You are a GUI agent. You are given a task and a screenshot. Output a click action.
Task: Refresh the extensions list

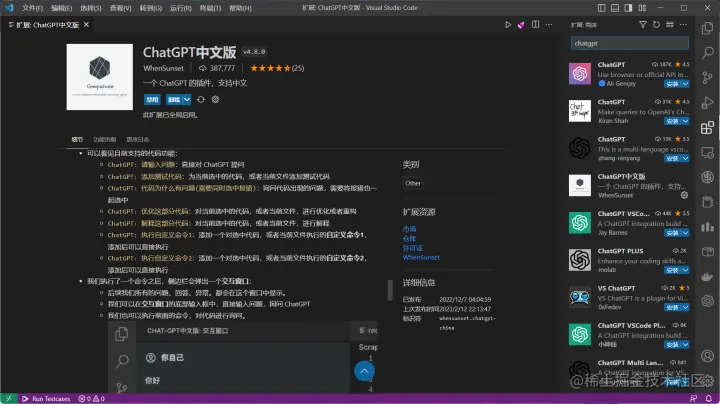click(656, 24)
